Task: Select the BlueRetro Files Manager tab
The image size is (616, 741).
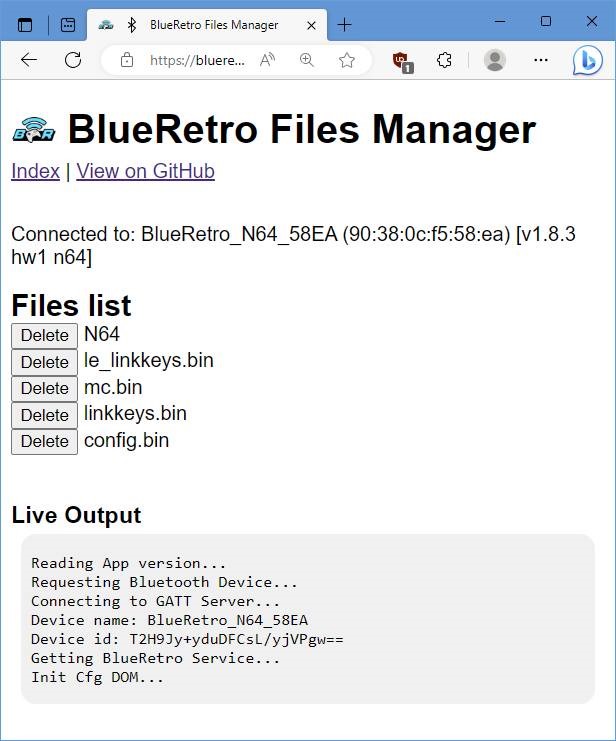Action: (x=207, y=25)
